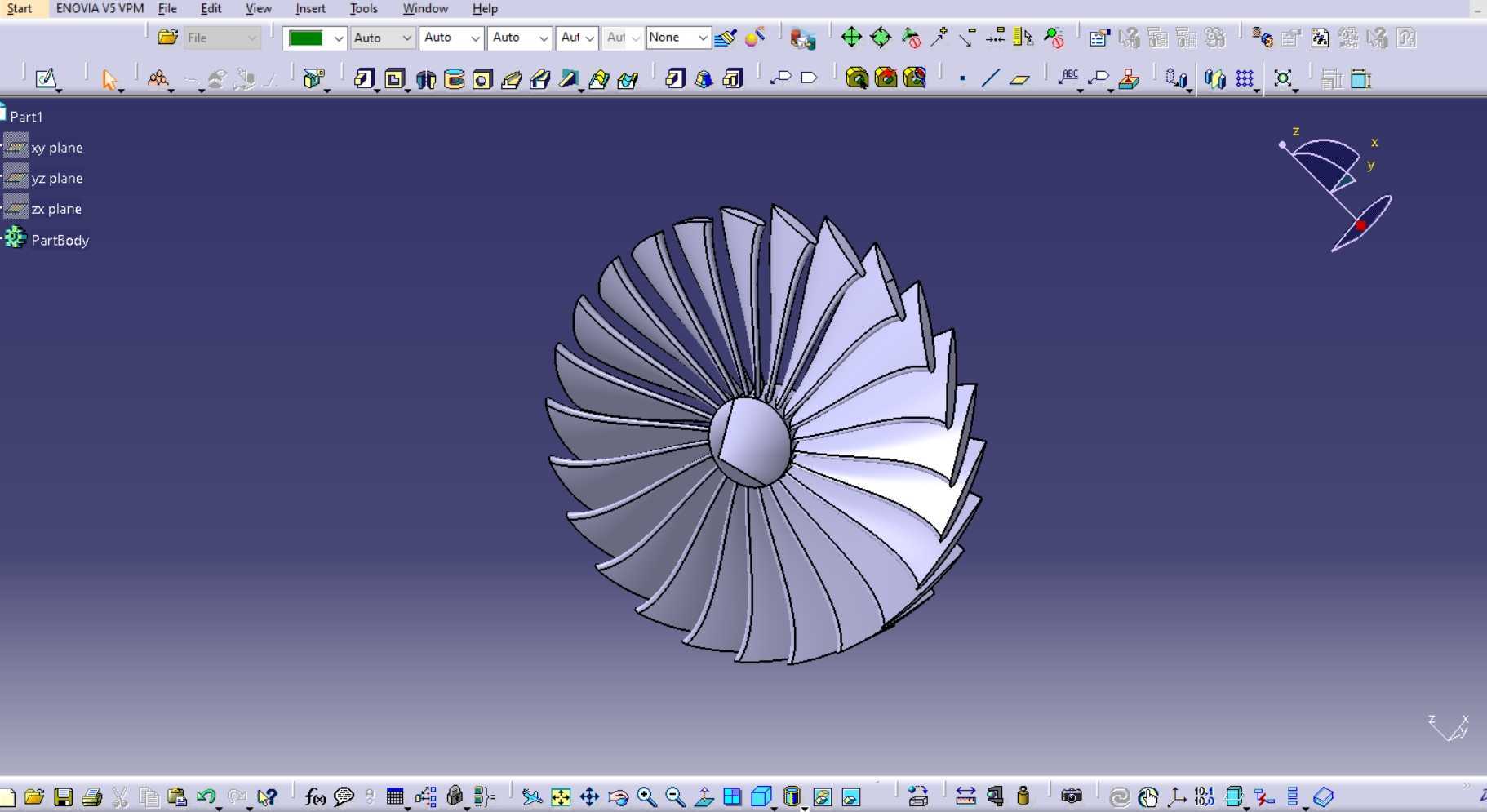Select yz plane in the tree
1487x812 pixels.
click(56, 178)
